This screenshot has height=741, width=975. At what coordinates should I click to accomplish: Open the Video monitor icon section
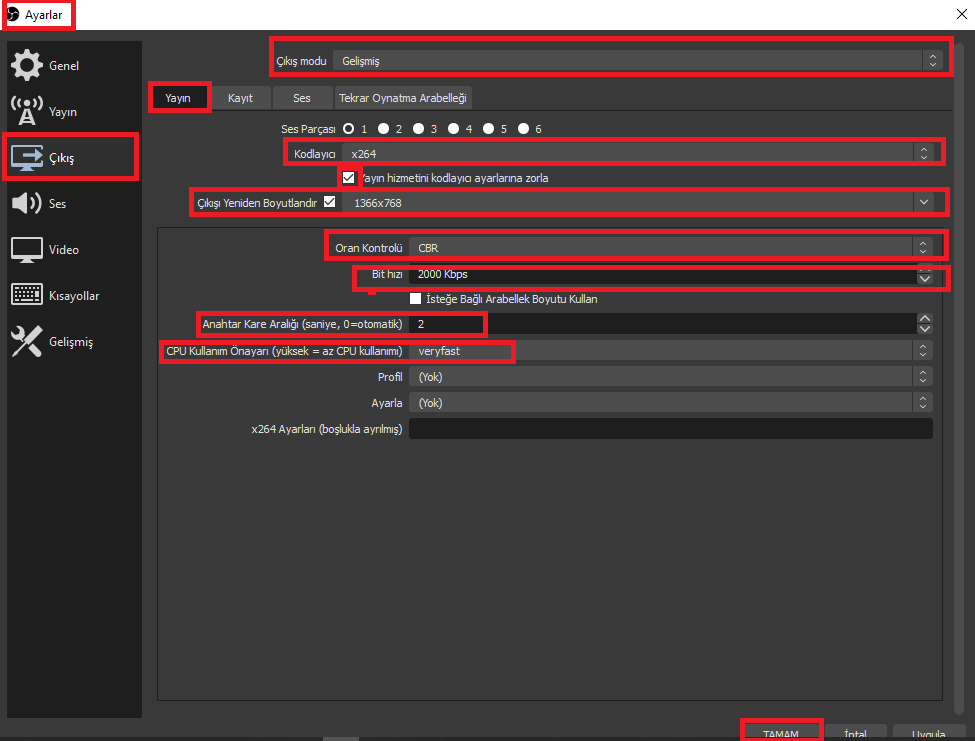click(x=27, y=250)
